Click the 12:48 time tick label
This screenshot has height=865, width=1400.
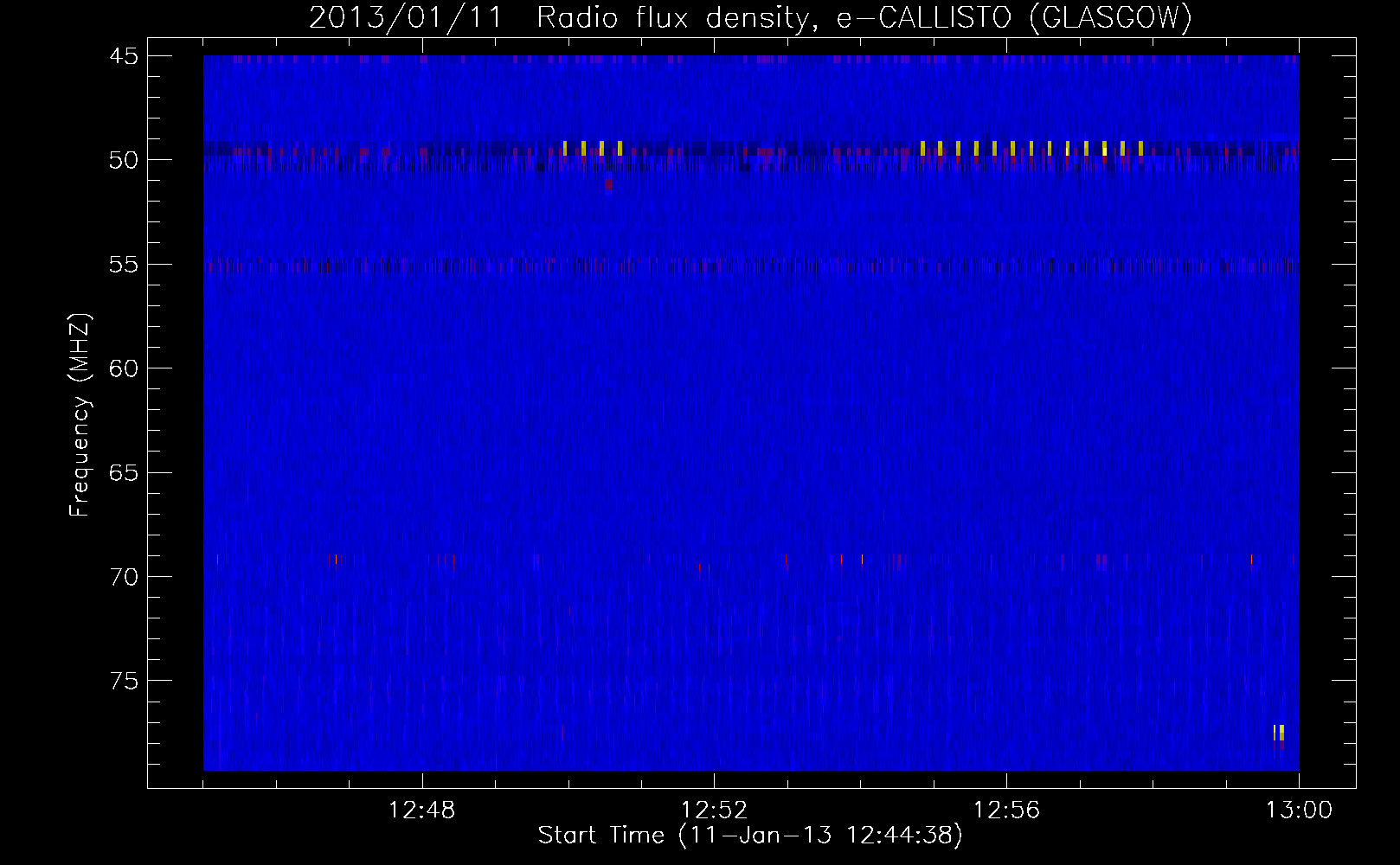pyautogui.click(x=421, y=811)
